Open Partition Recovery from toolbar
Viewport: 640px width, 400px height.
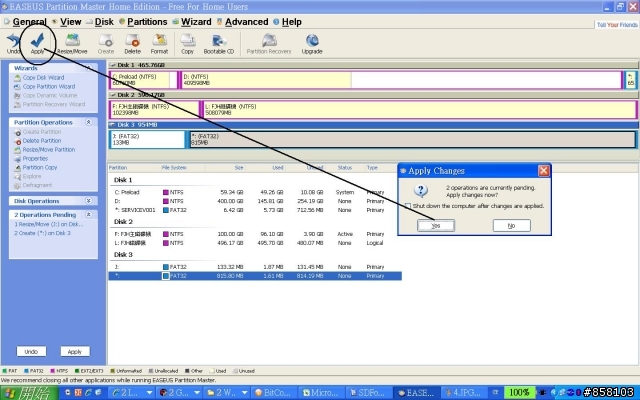[269, 44]
